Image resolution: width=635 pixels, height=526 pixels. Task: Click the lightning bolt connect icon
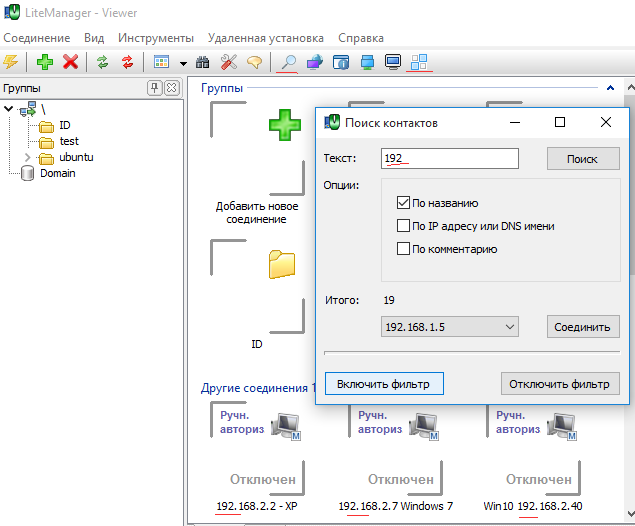click(11, 62)
